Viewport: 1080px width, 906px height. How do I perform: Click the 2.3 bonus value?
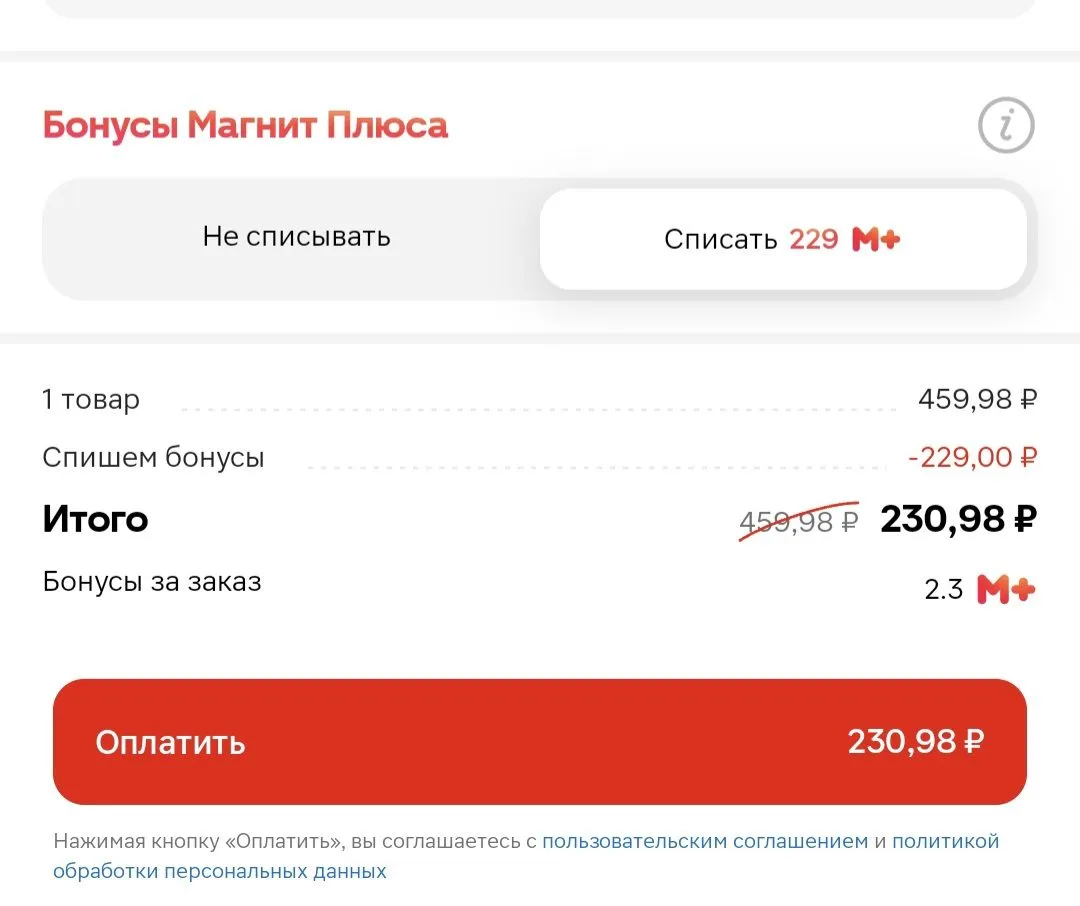[x=944, y=590]
